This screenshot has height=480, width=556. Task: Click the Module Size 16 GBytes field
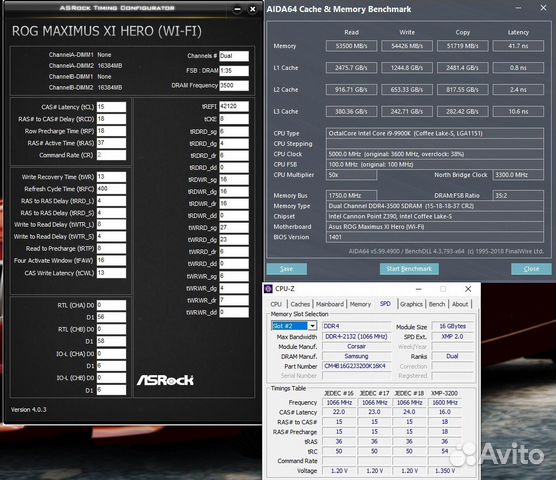[x=452, y=326]
